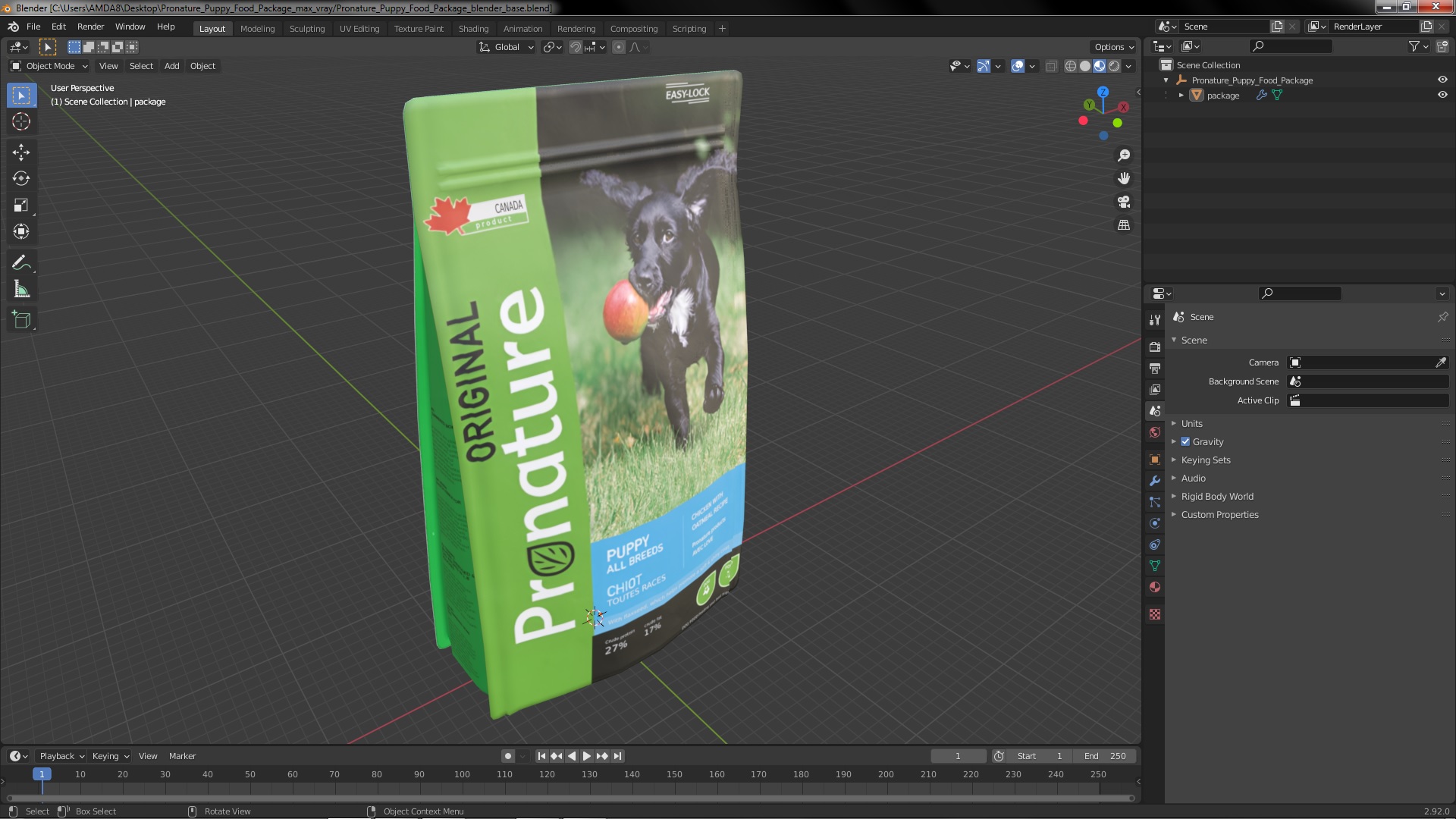Select the Add Cube tool
Screen dimensions: 1456x819
[x=21, y=320]
